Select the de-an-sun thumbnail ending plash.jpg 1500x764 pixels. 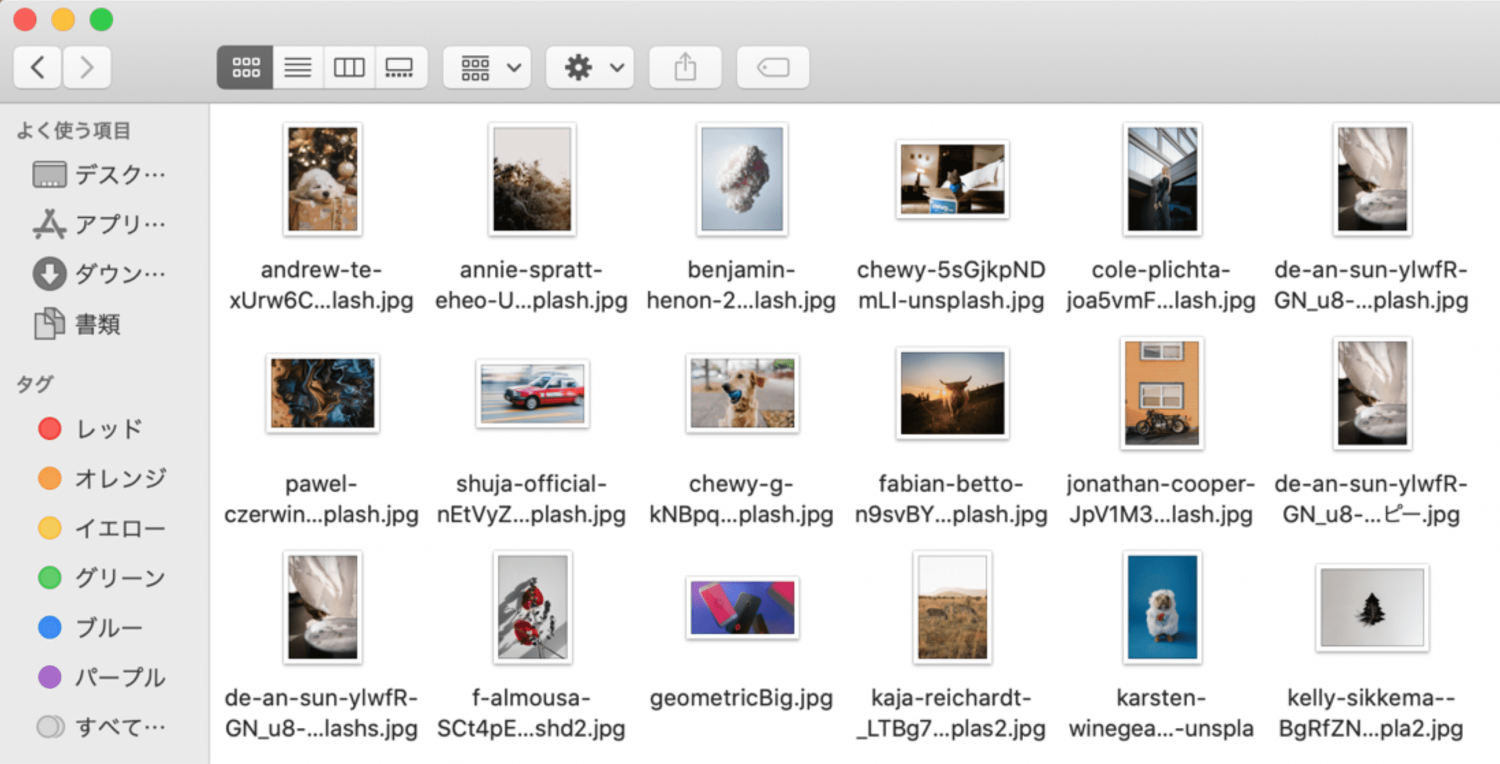tap(1372, 179)
